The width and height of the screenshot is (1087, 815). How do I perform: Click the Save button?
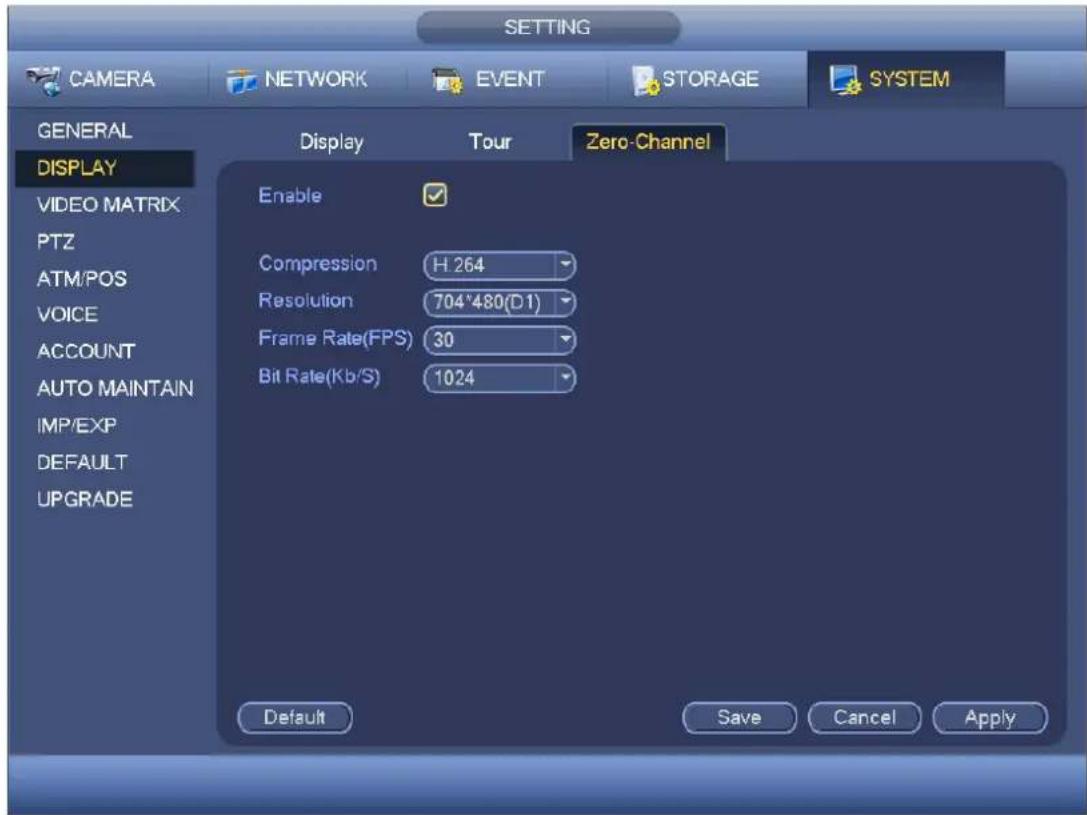coord(739,718)
